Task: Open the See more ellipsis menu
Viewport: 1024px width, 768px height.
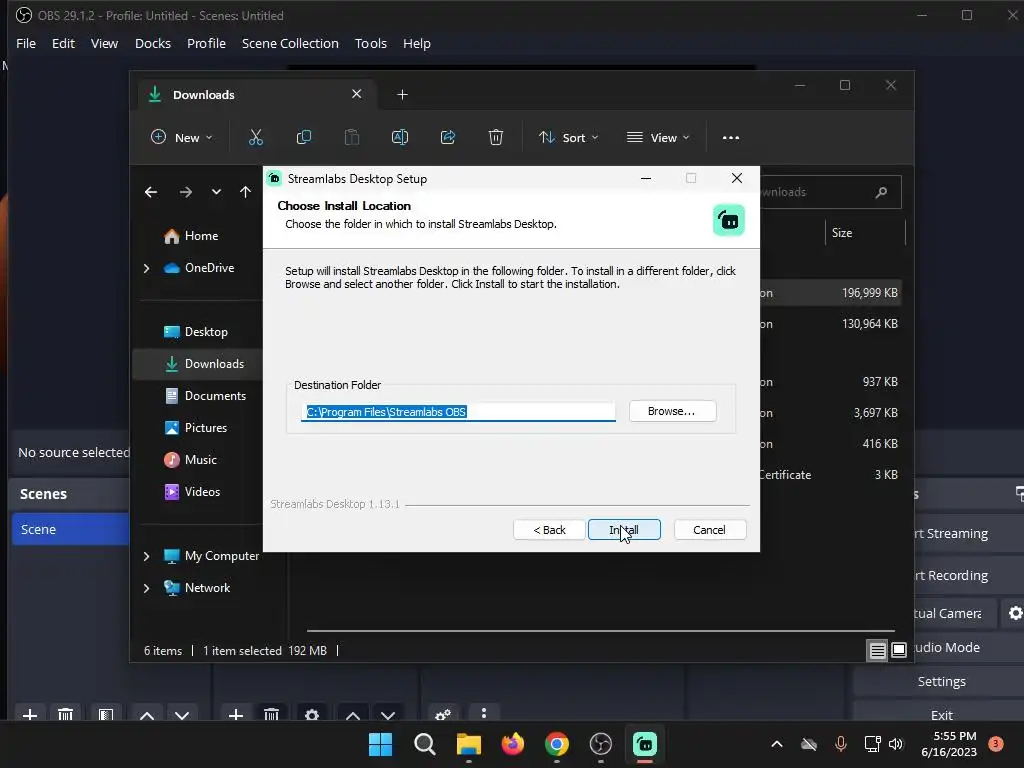Action: pos(731,138)
